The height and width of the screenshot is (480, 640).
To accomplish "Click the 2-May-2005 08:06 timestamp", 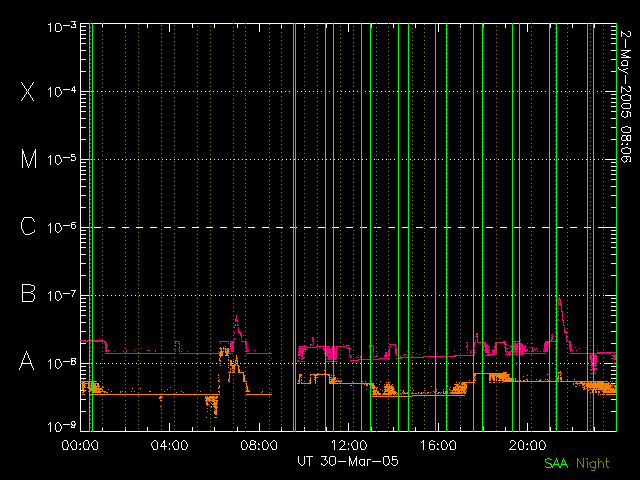I will pos(626,96).
